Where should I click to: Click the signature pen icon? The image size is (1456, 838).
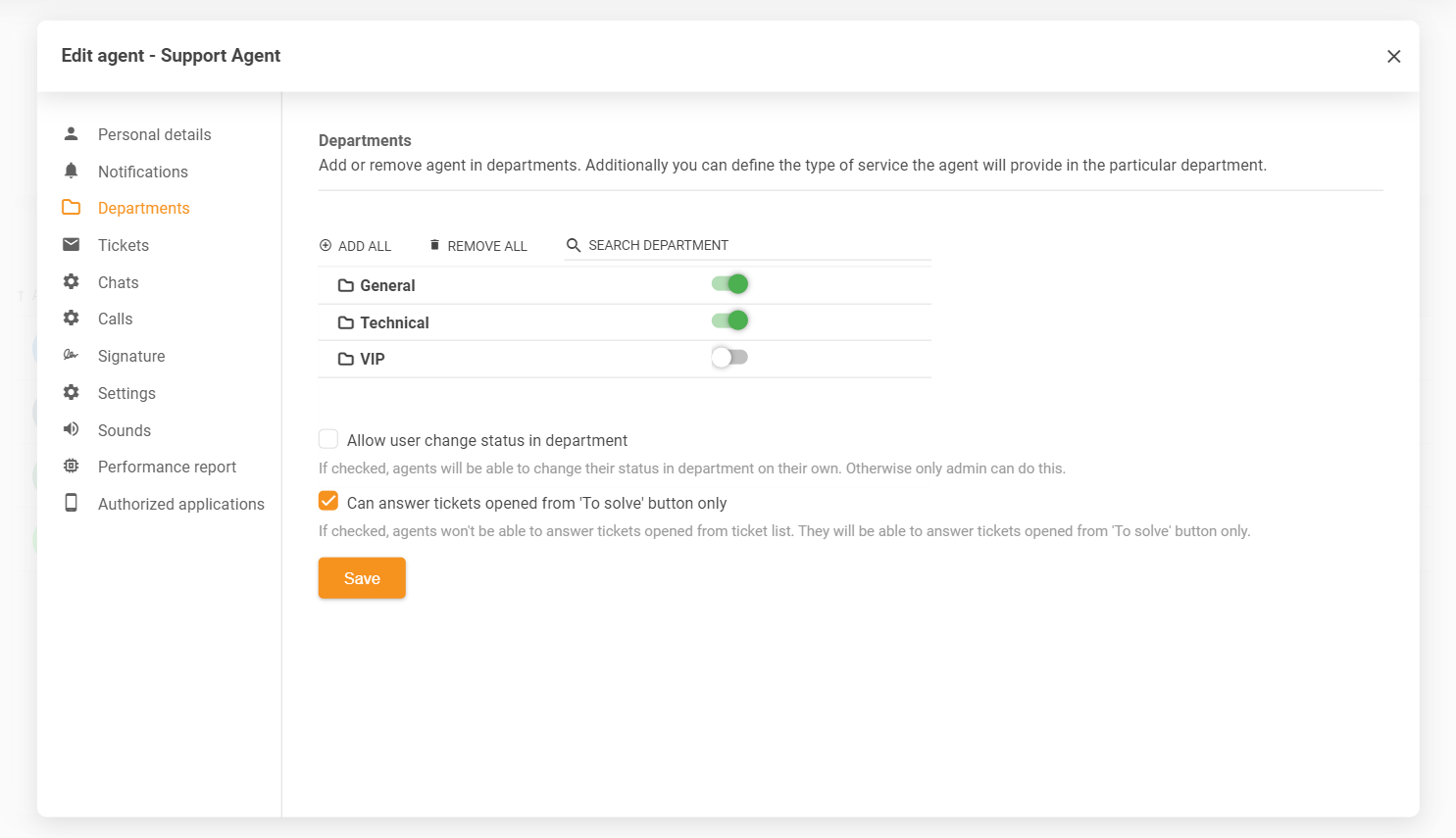pos(71,355)
